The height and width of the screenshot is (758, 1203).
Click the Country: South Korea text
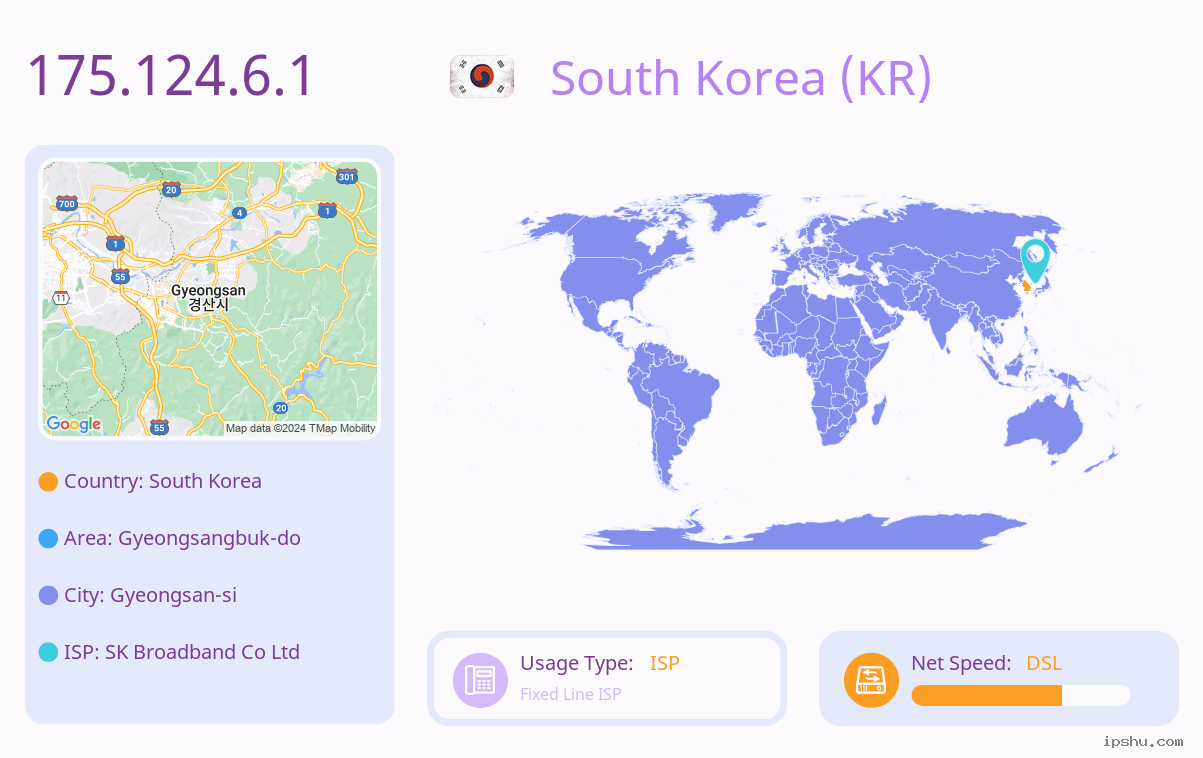click(163, 481)
